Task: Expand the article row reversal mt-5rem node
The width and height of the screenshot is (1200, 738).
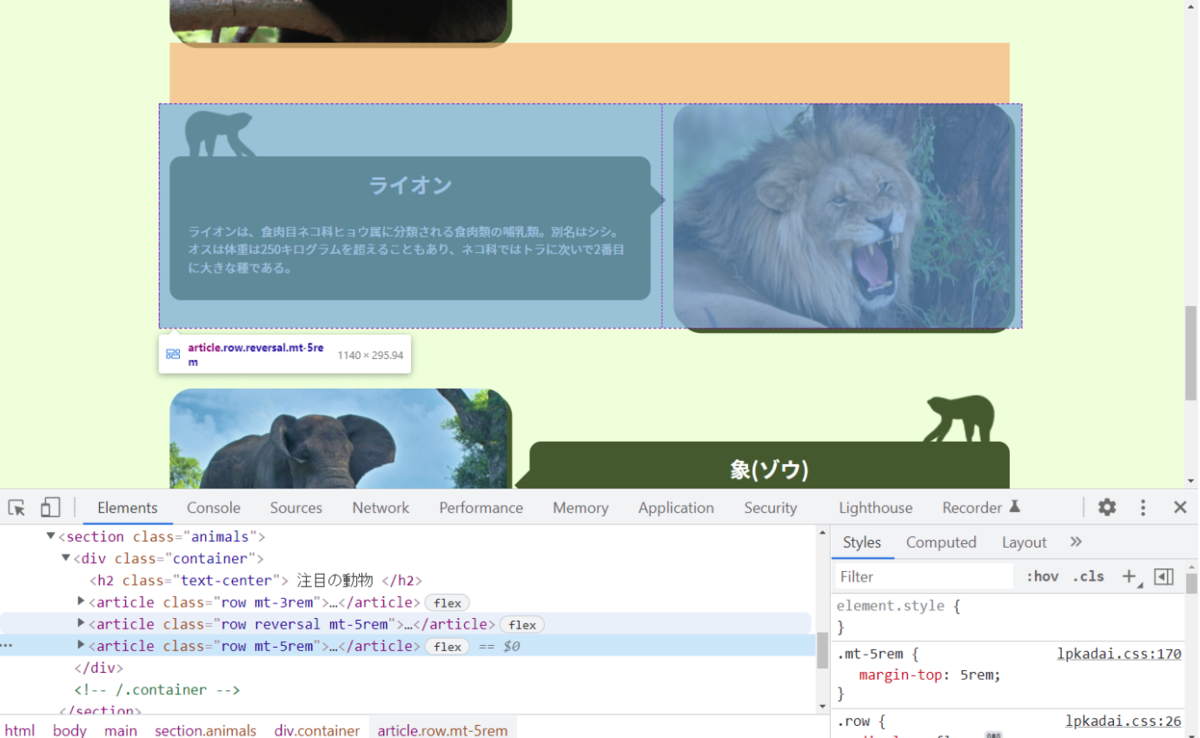Action: point(81,624)
